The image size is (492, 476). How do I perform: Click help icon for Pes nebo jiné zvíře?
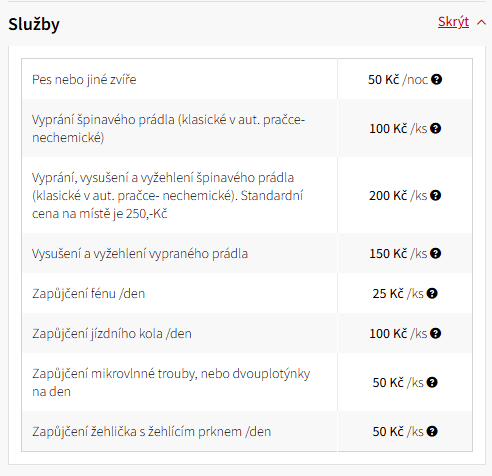(x=436, y=80)
